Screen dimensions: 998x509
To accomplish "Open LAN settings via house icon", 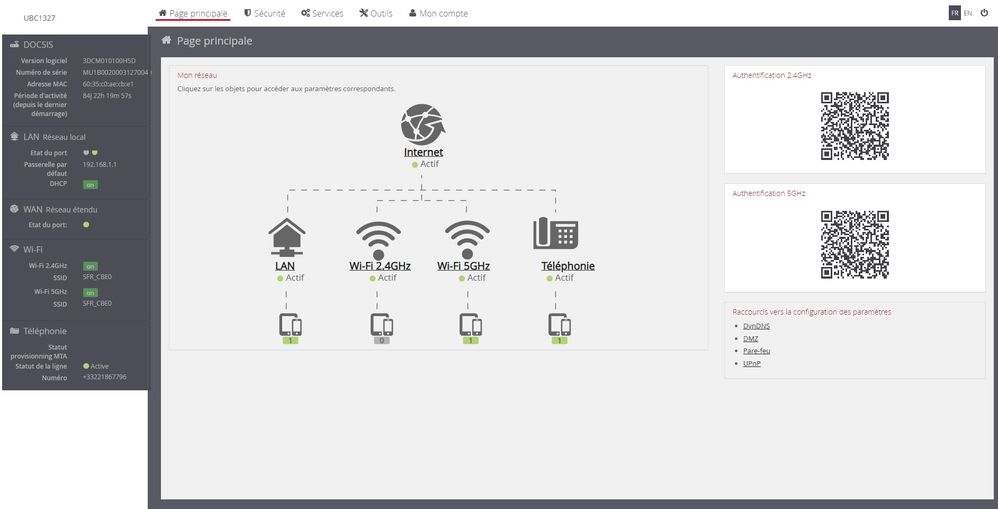I will [286, 238].
